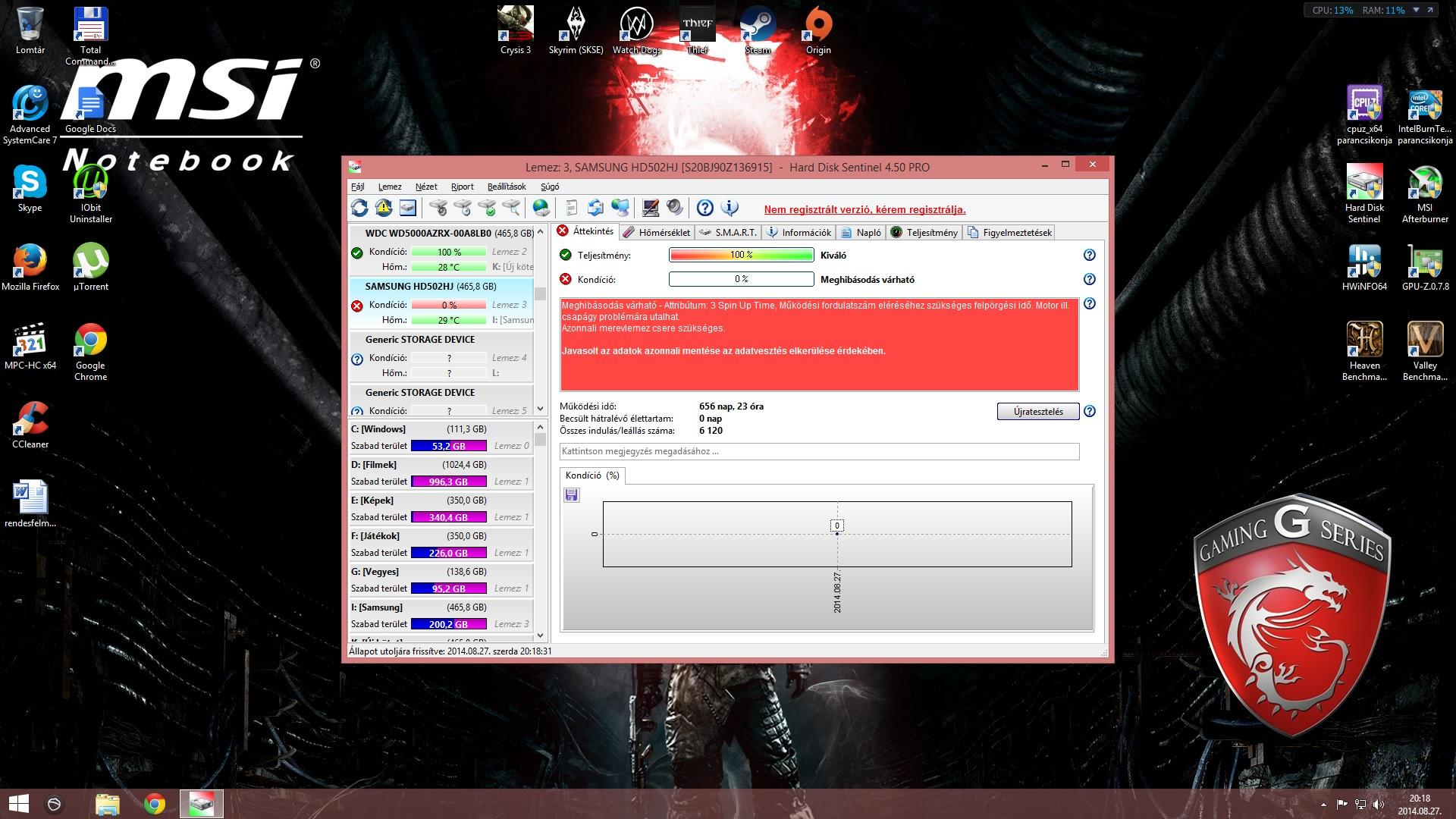Select G: [Vegyes] partition entry
This screenshot has width=1456, height=819.
coord(441,580)
